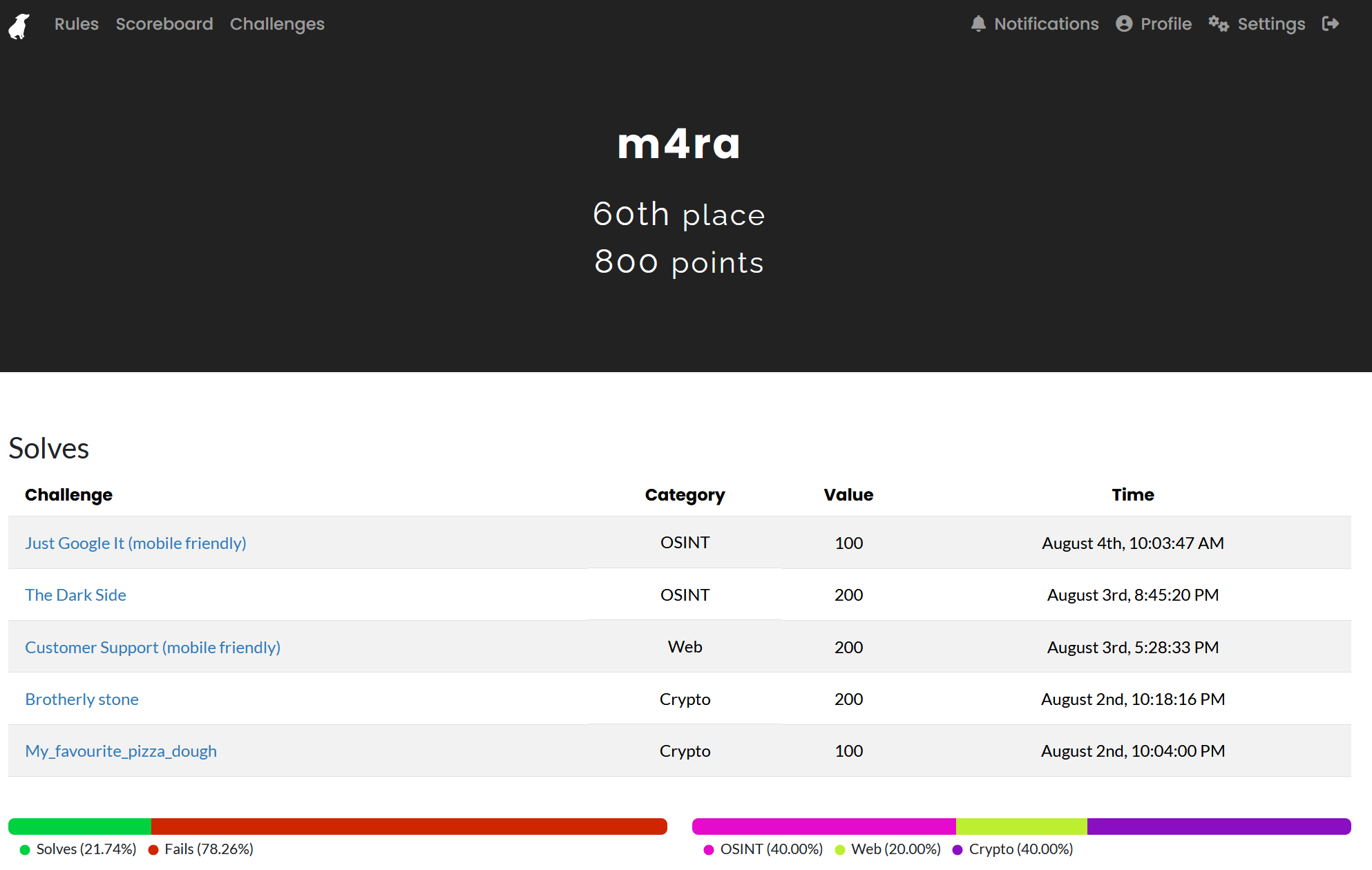This screenshot has height=870, width=1372.
Task: Click Crypto category in My_favourite_pizza_dough row
Action: pos(685,751)
